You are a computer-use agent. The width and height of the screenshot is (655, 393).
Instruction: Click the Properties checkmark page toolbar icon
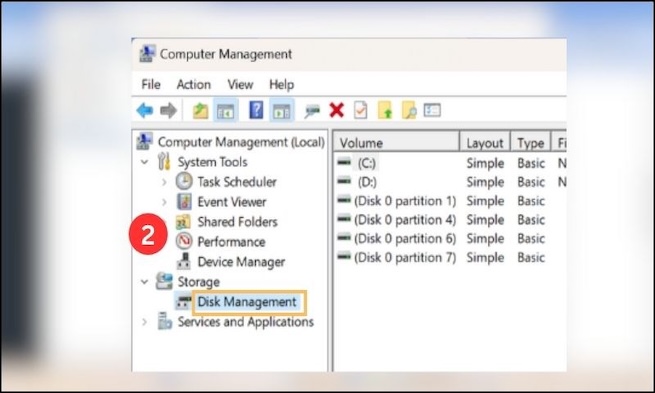(361, 111)
